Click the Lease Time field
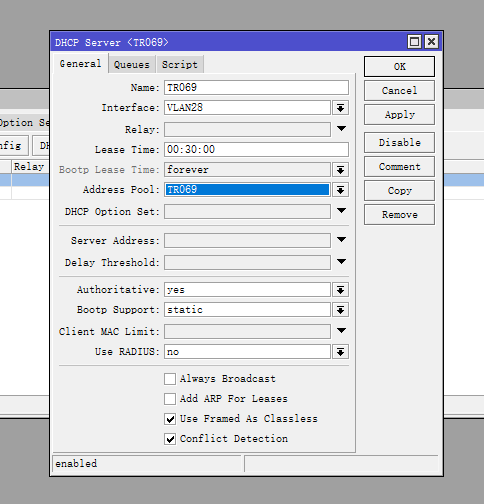 coord(256,150)
